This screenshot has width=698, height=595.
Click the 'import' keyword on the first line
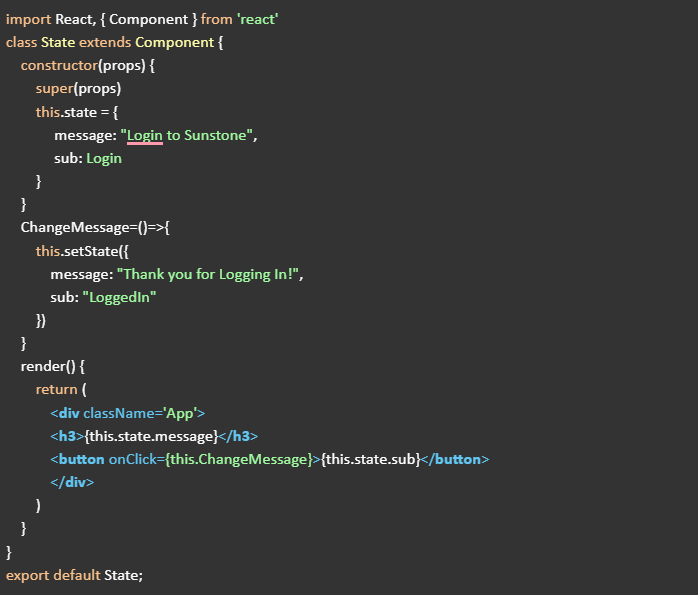tap(28, 20)
